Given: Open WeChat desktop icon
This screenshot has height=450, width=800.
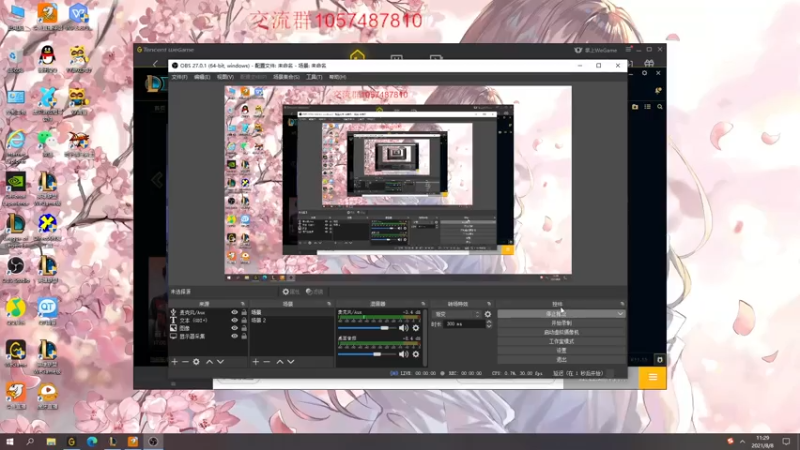Looking at the screenshot, I should (x=47, y=143).
